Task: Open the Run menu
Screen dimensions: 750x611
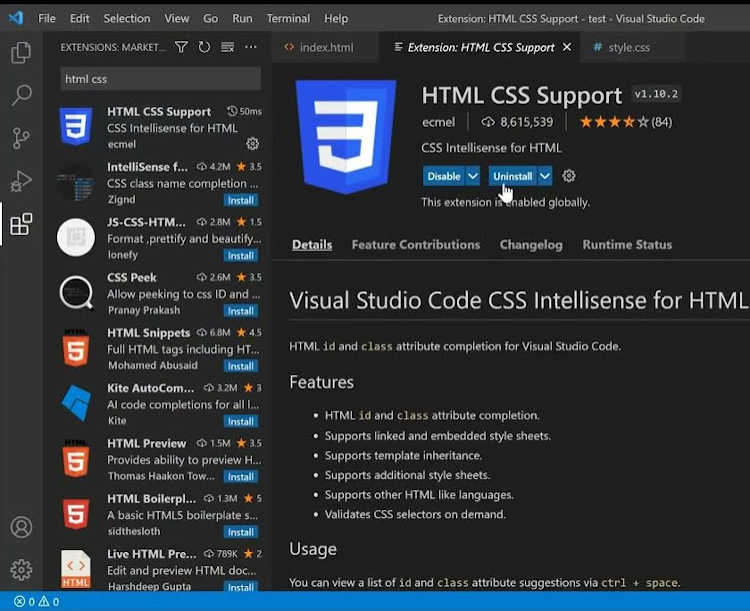Action: [242, 19]
